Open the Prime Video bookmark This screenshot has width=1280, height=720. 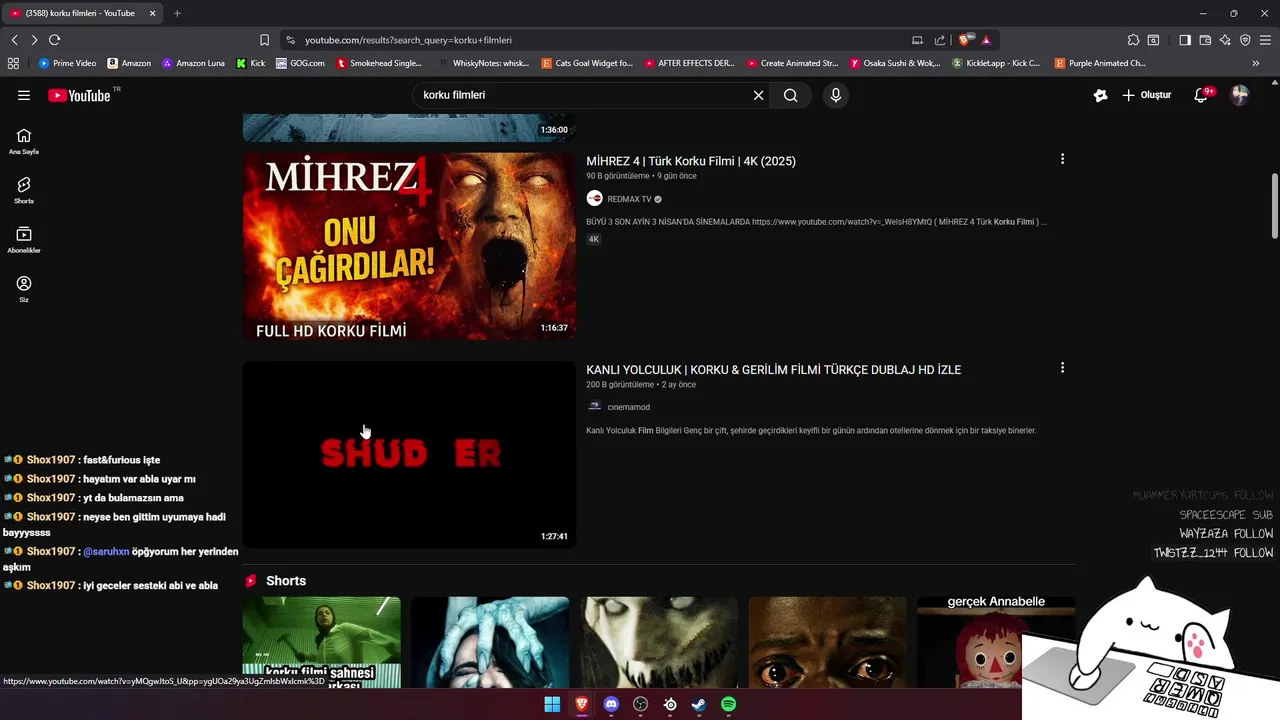(x=68, y=63)
